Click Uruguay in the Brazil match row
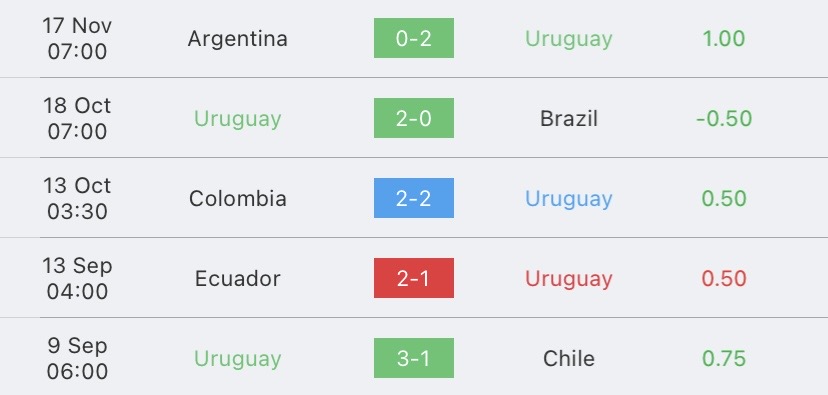The image size is (828, 395). (238, 120)
